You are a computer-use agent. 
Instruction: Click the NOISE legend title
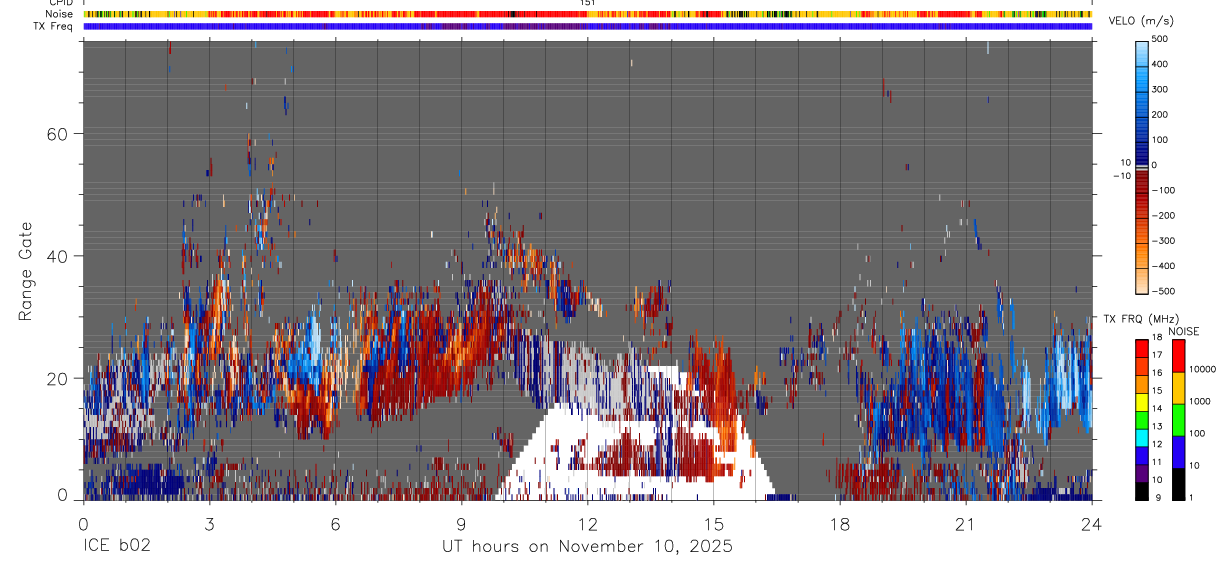coord(1182,331)
